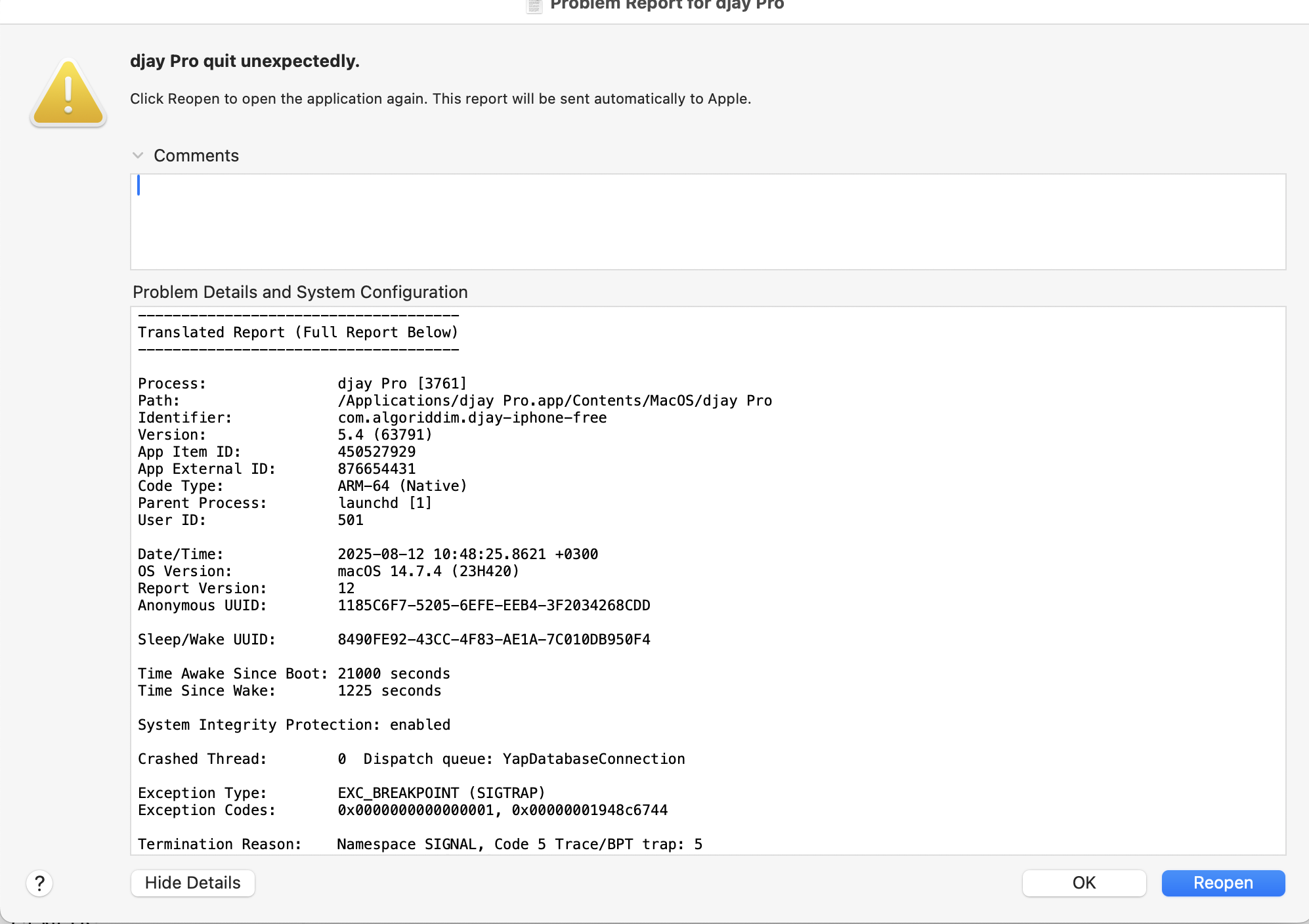The width and height of the screenshot is (1309, 924).
Task: Click the 'djay Pro quit unexpectedly.' heading
Action: coord(245,61)
